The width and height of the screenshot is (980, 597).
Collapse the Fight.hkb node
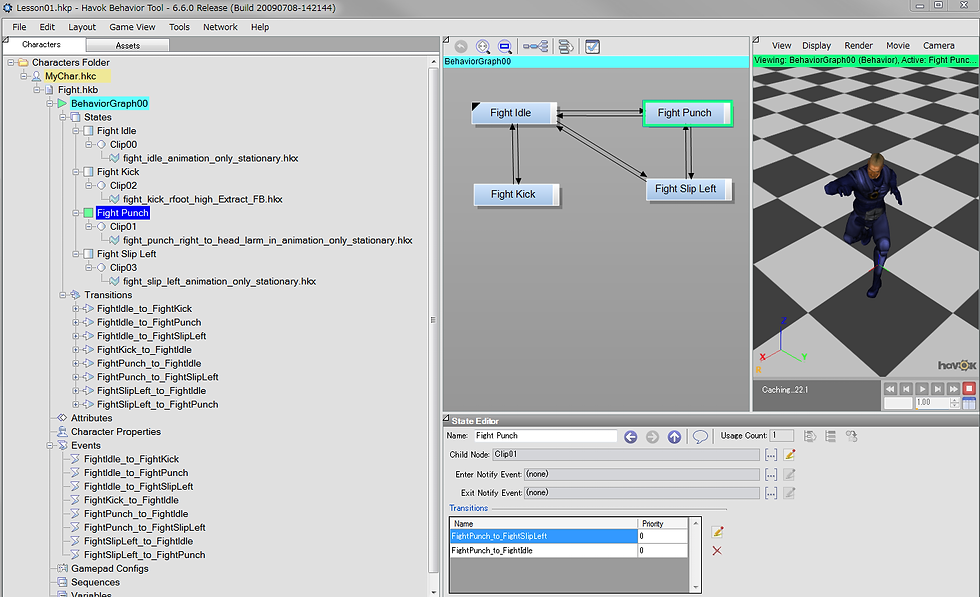tap(37, 90)
